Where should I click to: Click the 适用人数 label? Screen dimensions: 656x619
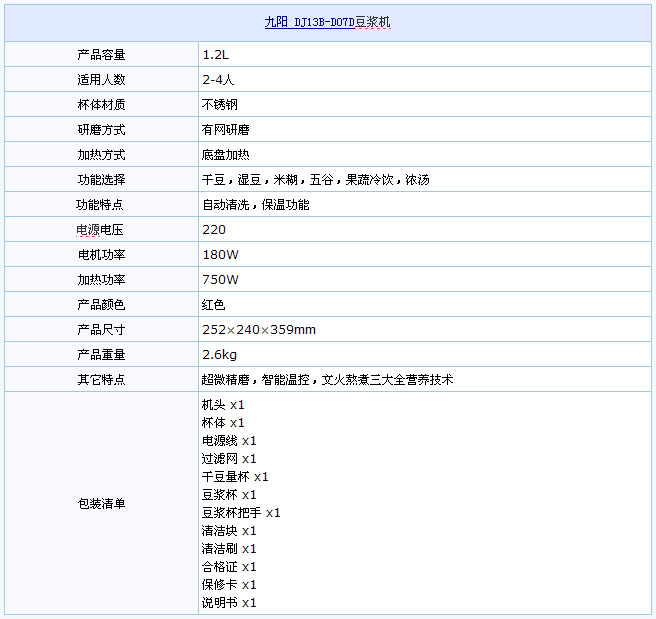pos(101,79)
